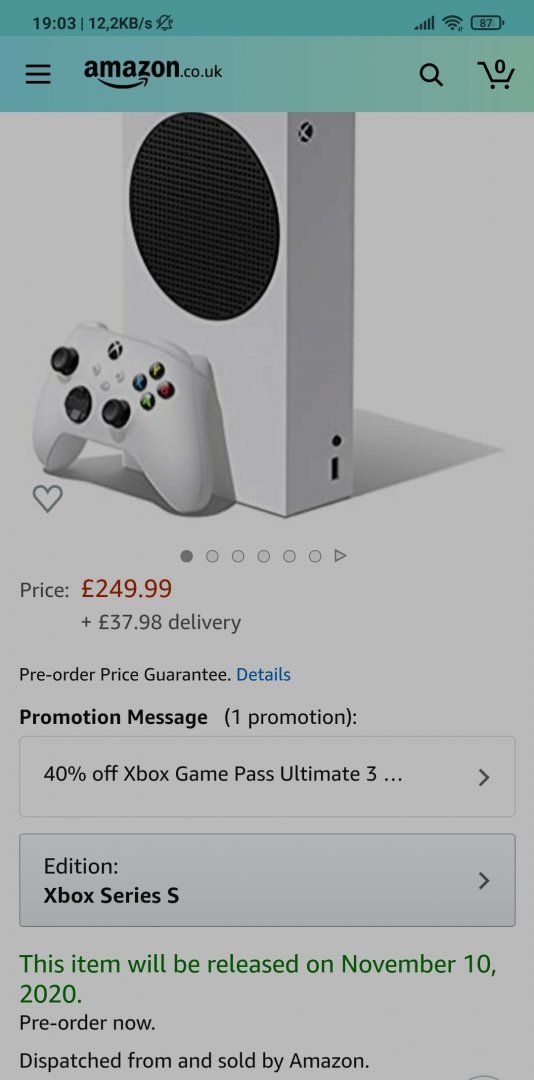Expand the 40% off Game Pass promotion chevron
The width and height of the screenshot is (534, 1080).
click(484, 778)
